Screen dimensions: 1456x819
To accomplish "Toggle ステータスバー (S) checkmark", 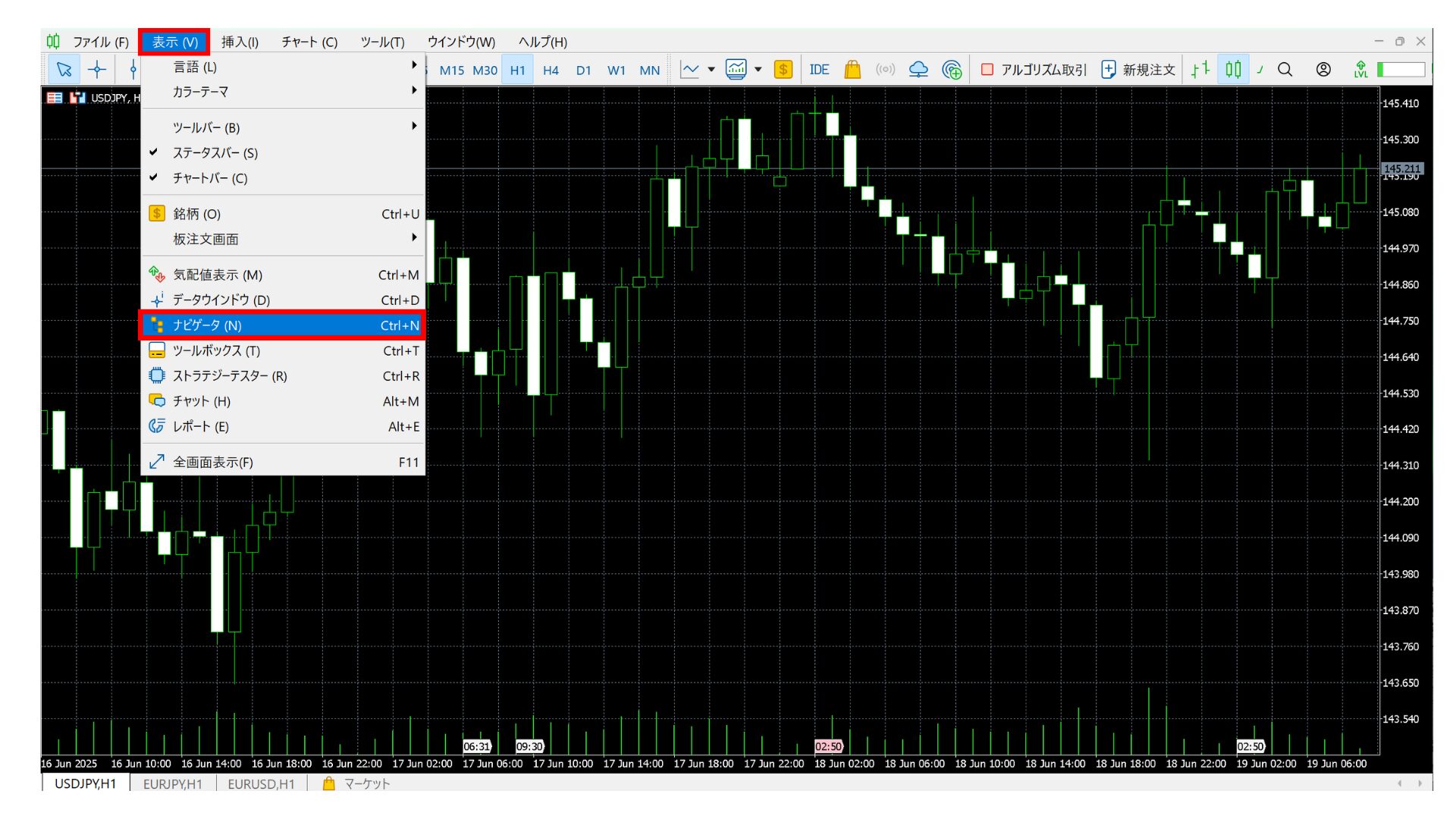I will pos(215,153).
